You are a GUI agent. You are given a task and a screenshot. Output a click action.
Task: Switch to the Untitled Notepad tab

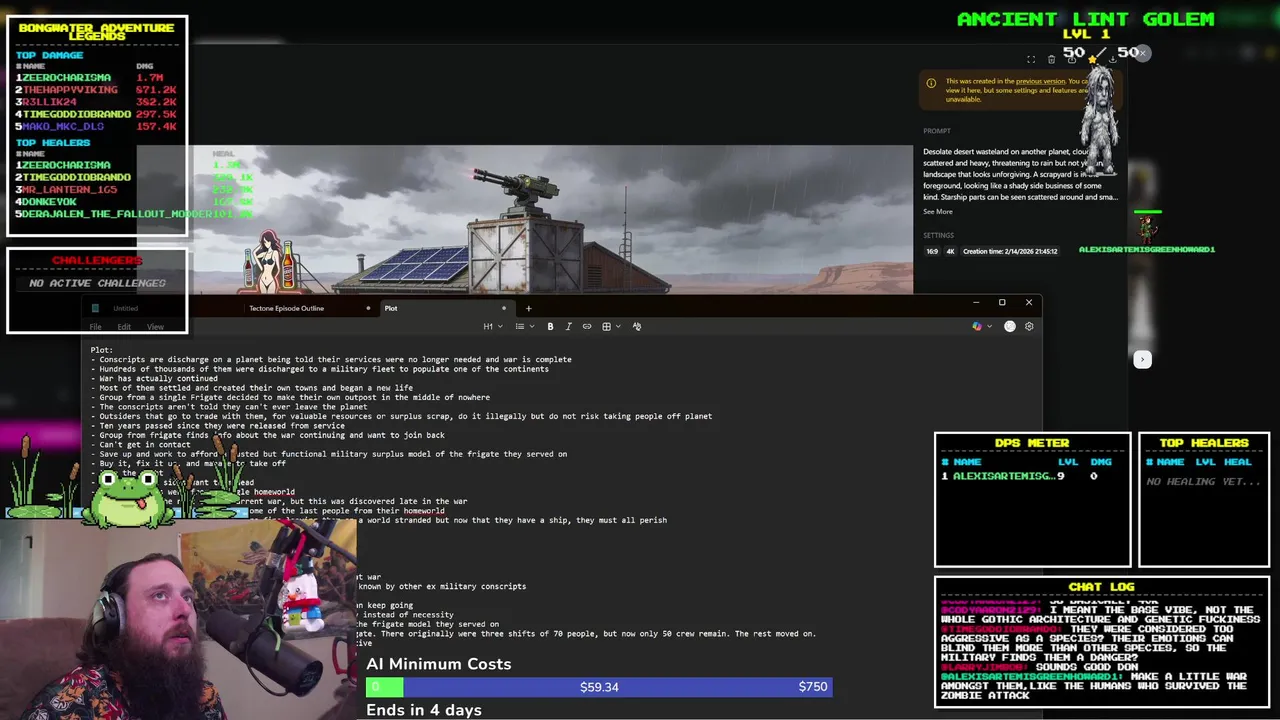(x=125, y=308)
